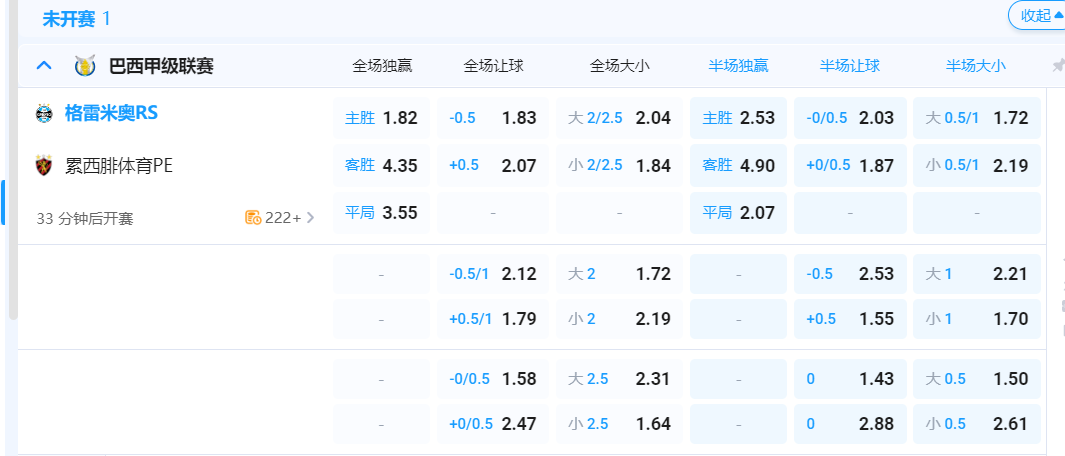Click the Sport Recife PE team crest
This screenshot has height=456, width=1065.
pyautogui.click(x=44, y=166)
